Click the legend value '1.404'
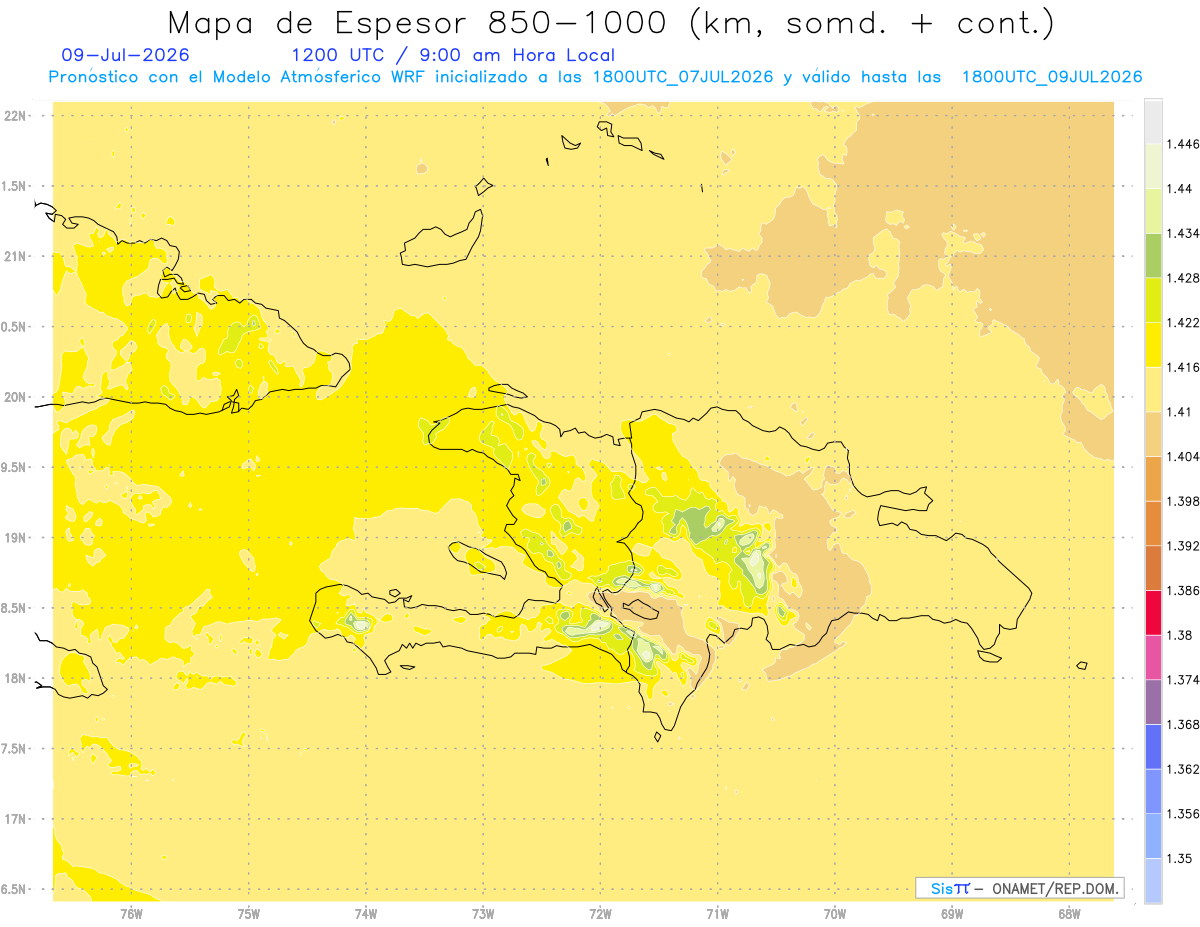1200x927 pixels. 1183,457
